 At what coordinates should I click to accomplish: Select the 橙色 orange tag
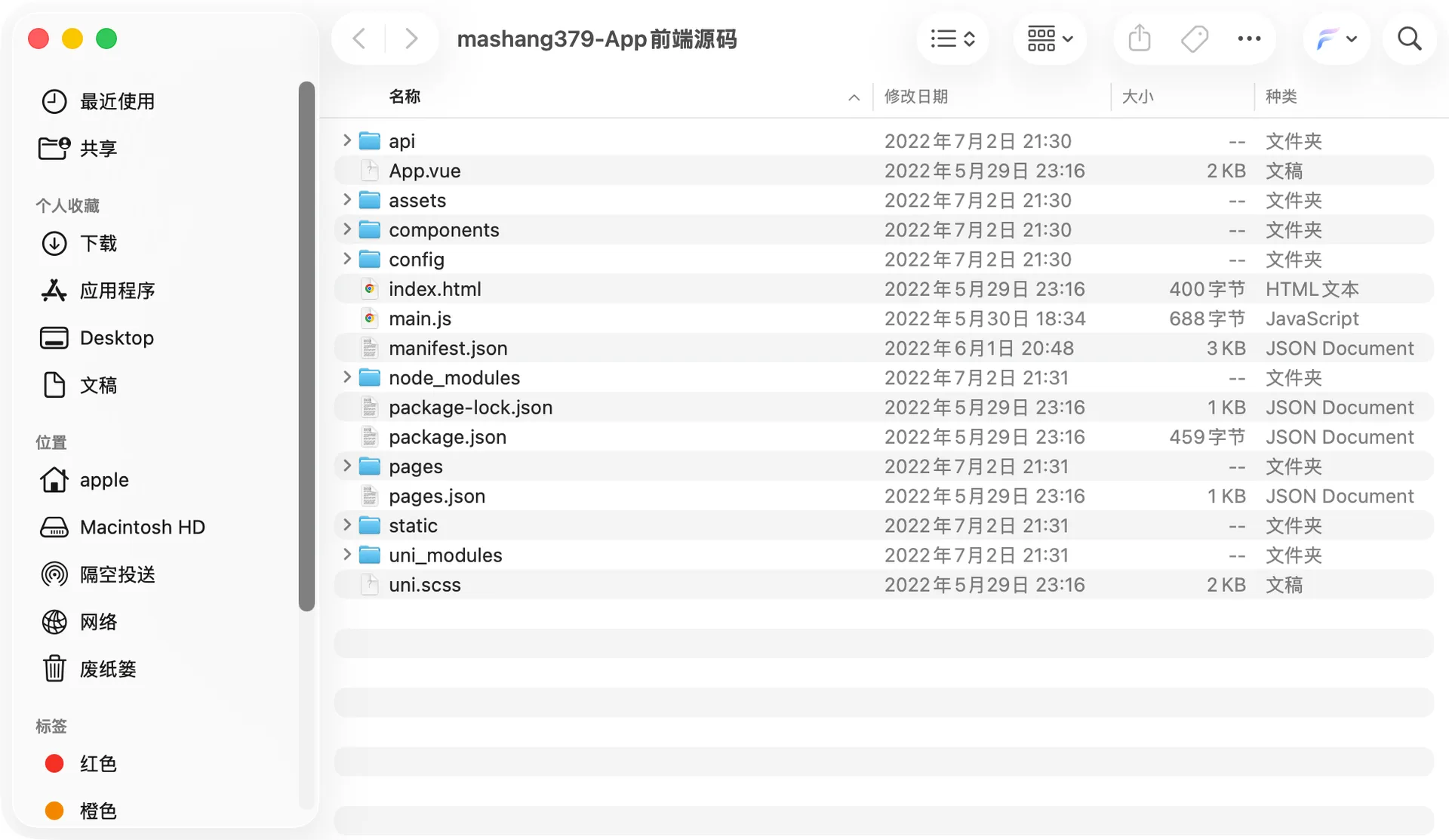[80, 811]
